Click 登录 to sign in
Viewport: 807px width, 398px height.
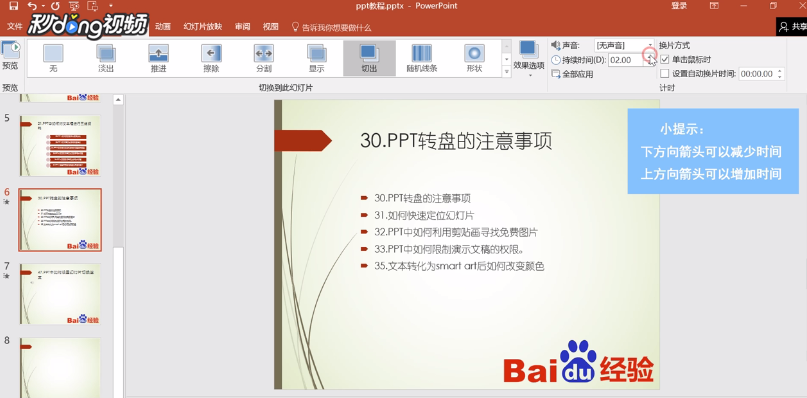pyautogui.click(x=679, y=6)
